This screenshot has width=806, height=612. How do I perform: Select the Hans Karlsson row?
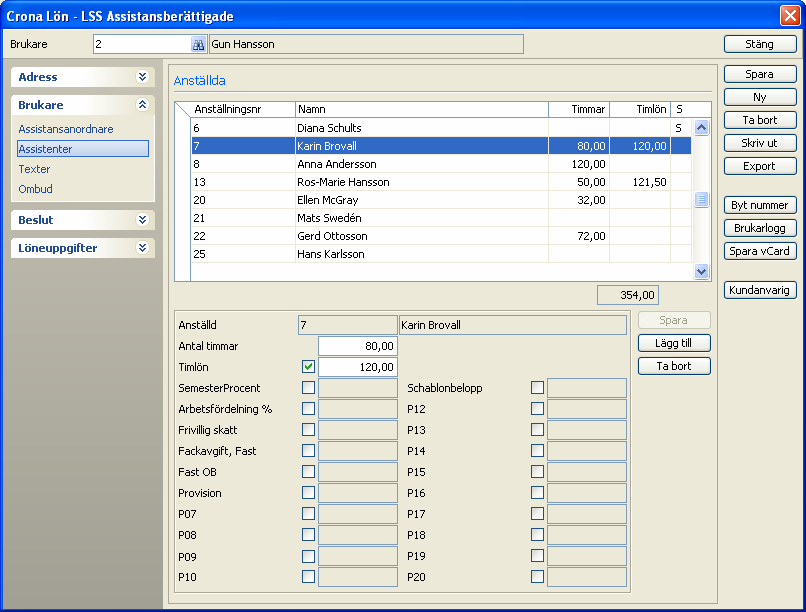(441, 254)
